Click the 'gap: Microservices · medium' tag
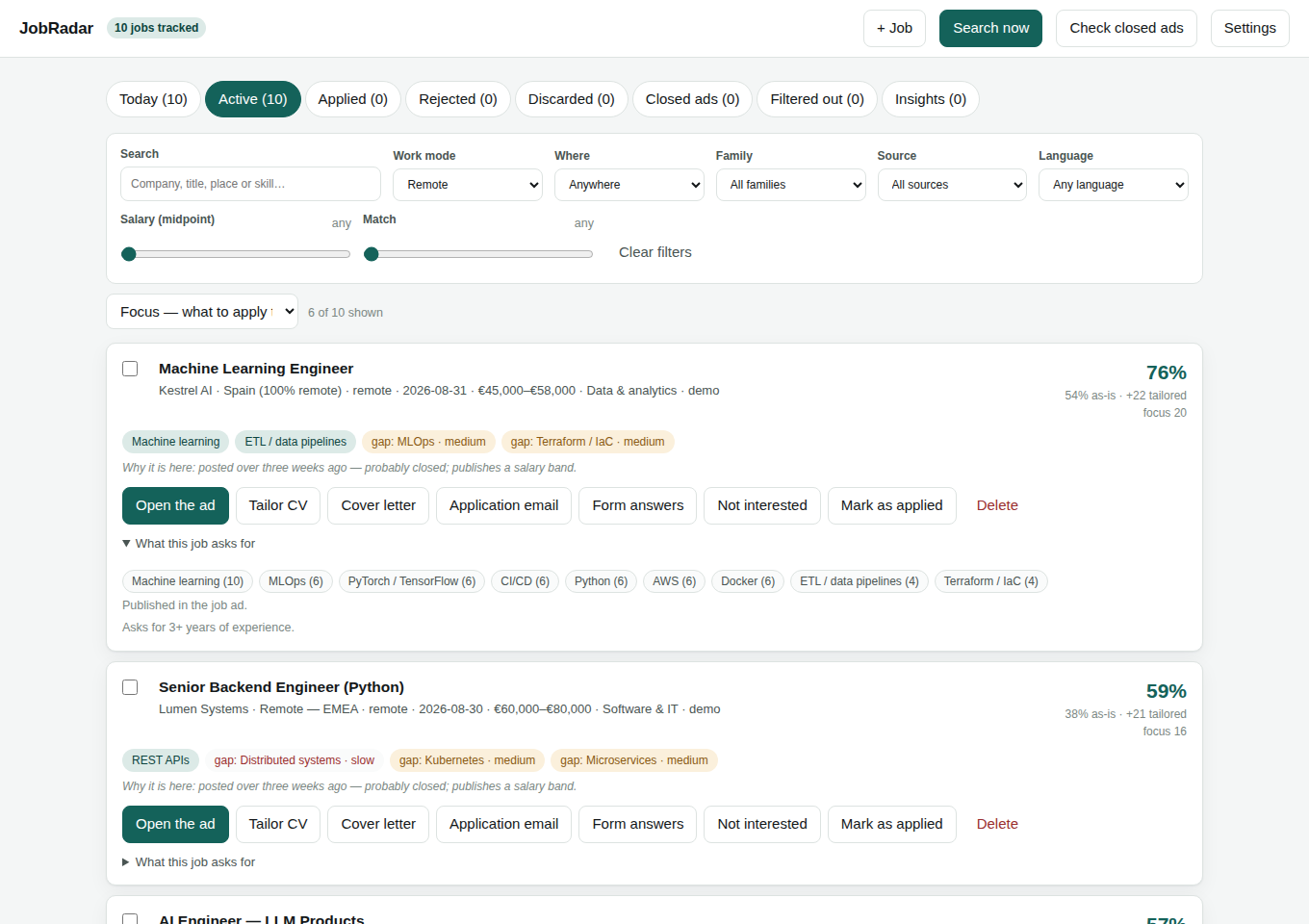This screenshot has width=1309, height=924. pyautogui.click(x=634, y=760)
